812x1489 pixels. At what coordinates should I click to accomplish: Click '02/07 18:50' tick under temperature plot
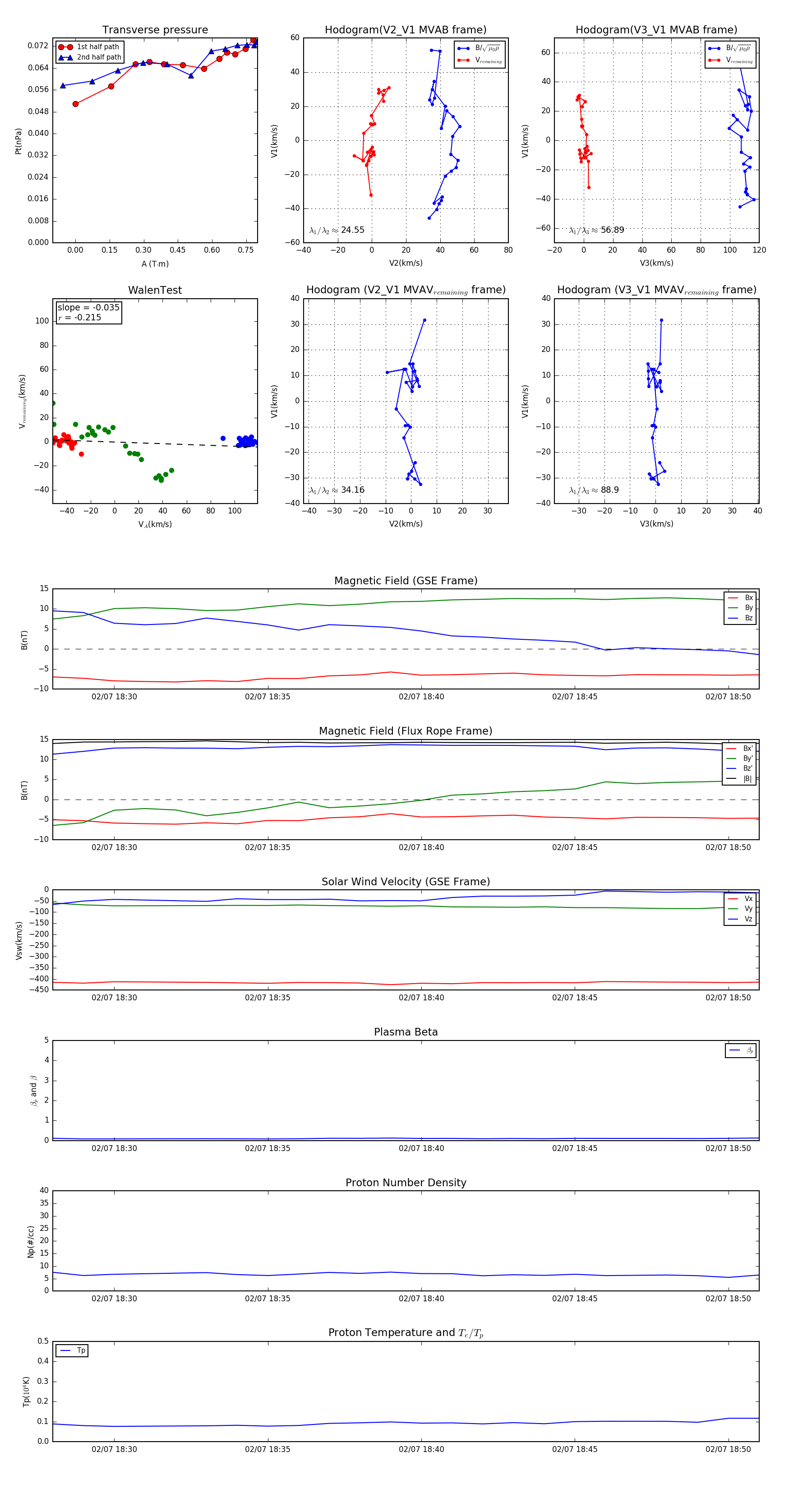(x=728, y=1450)
